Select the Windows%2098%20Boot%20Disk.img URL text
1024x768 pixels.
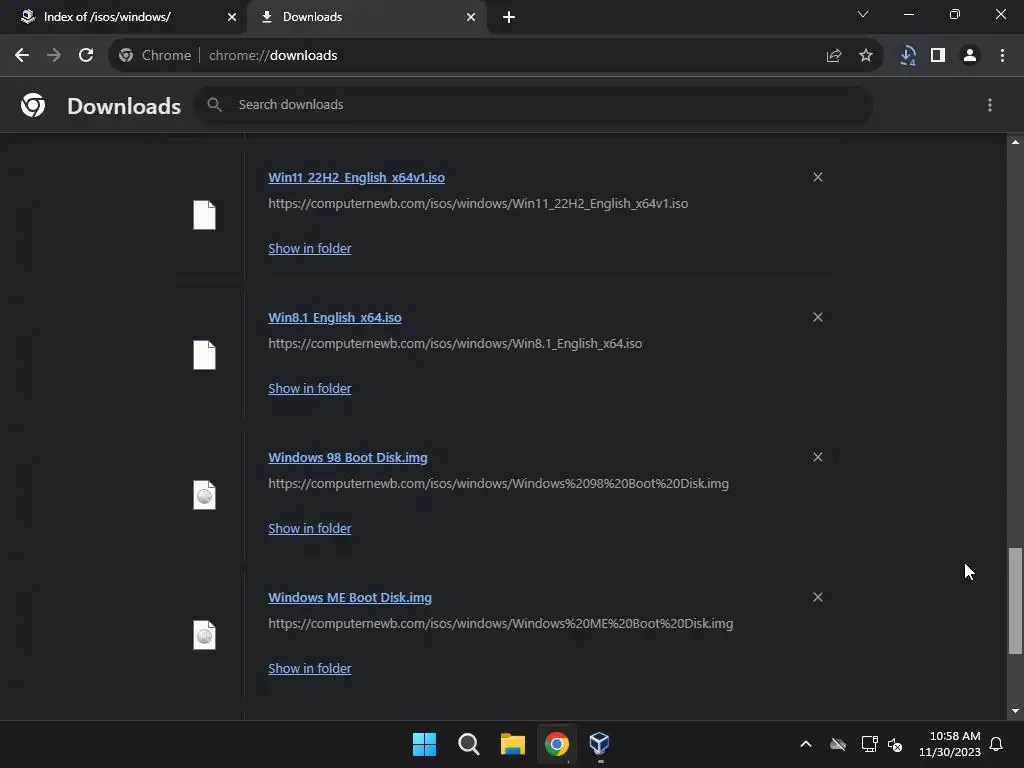pyautogui.click(x=498, y=484)
